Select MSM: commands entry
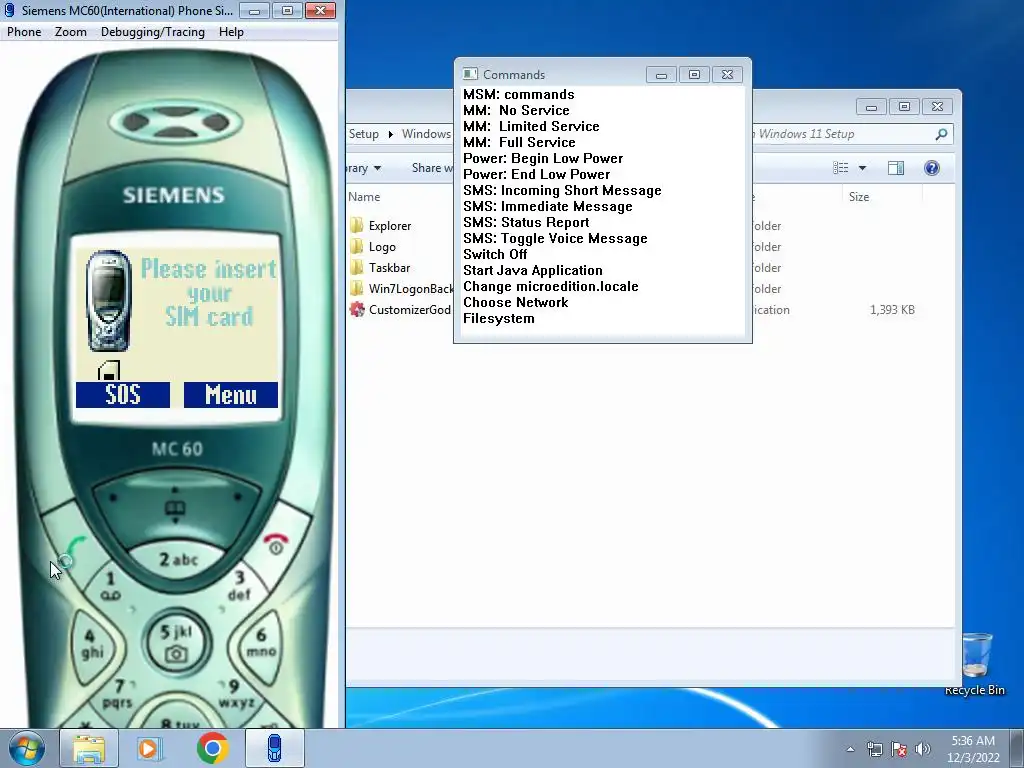Viewport: 1024px width, 768px height. (x=519, y=94)
